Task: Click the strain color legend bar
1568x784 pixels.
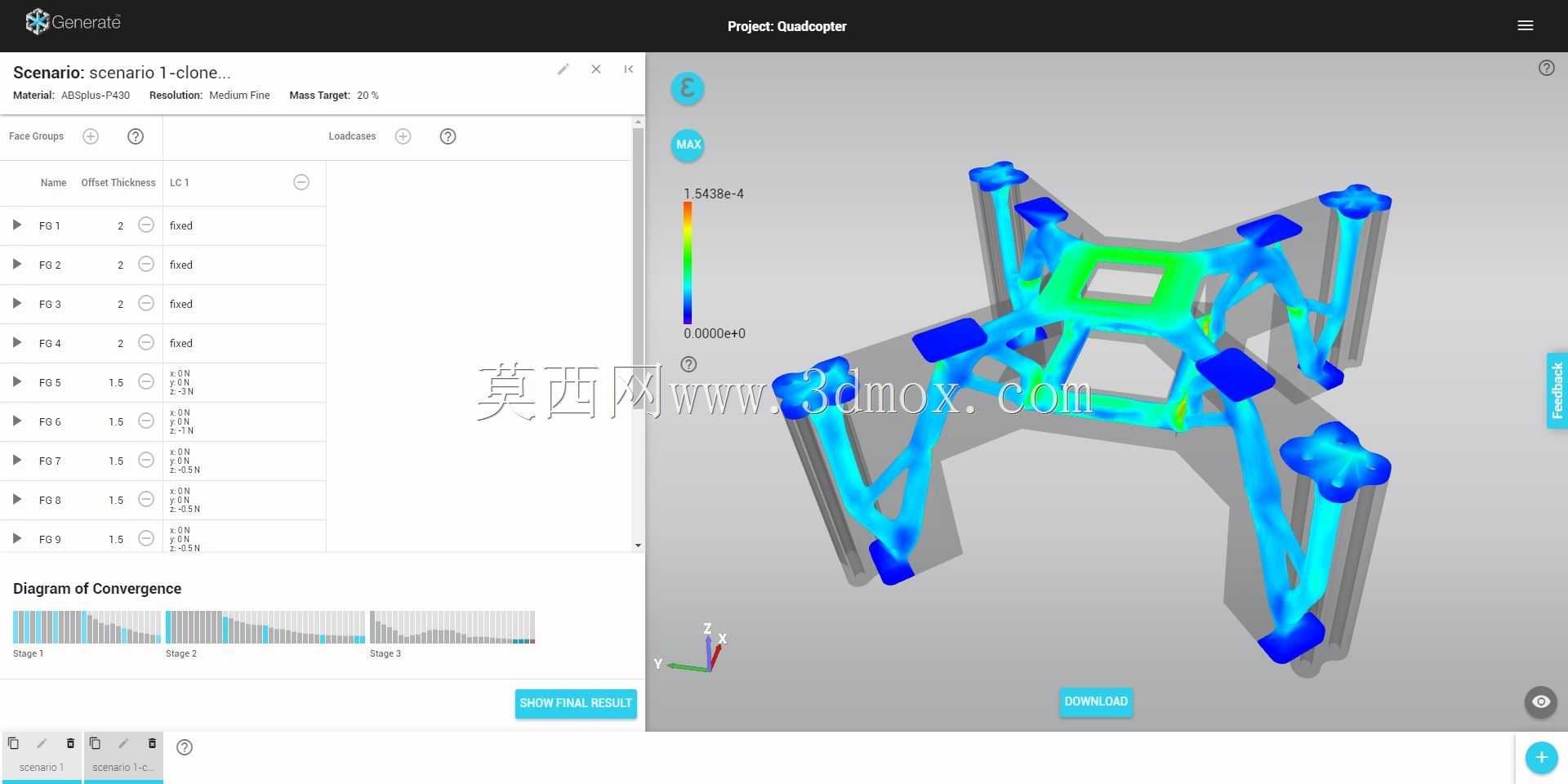Action: point(688,263)
